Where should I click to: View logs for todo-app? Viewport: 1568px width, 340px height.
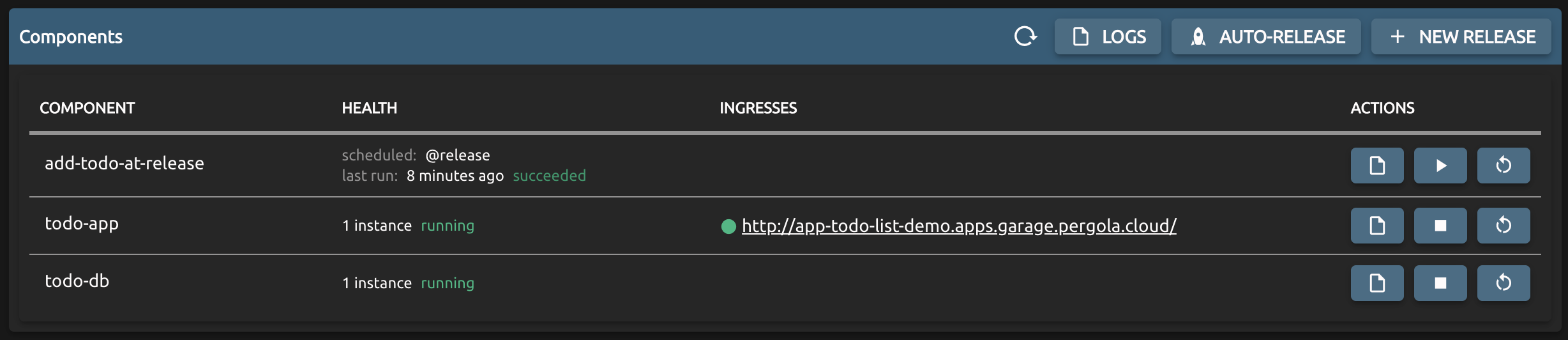[x=1377, y=226]
